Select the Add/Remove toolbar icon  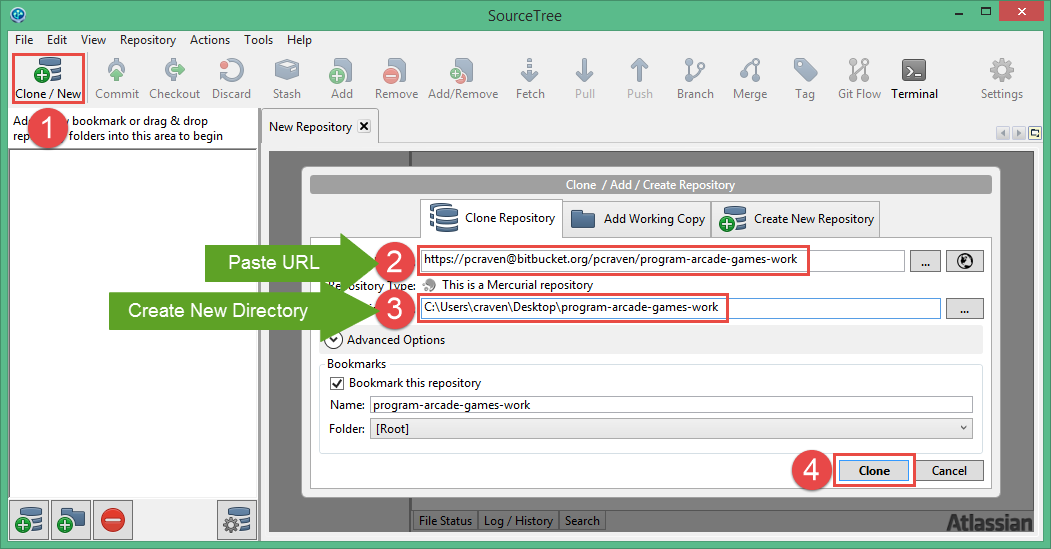tap(463, 78)
